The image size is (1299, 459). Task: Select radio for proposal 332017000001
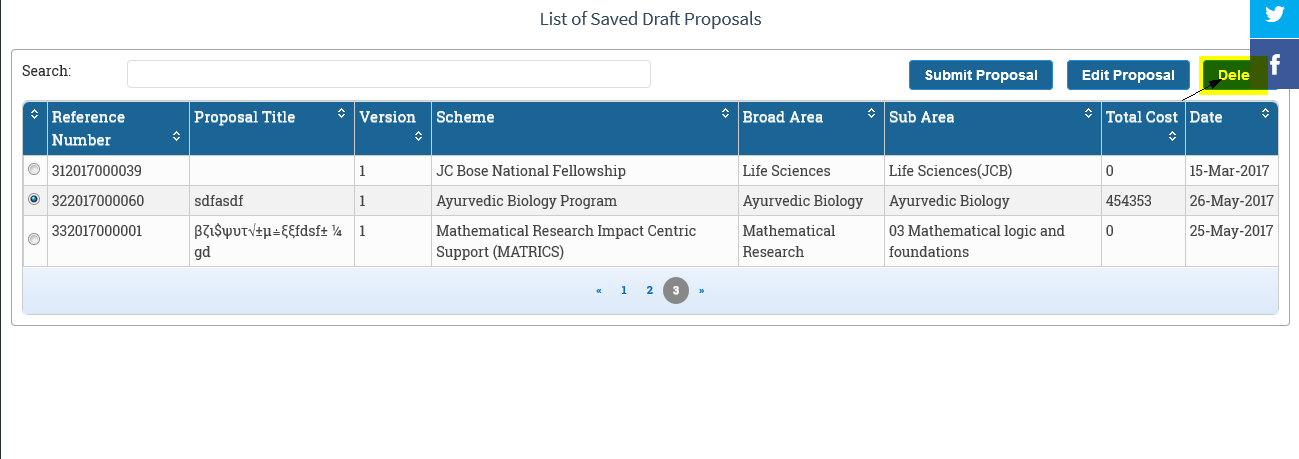tap(35, 239)
